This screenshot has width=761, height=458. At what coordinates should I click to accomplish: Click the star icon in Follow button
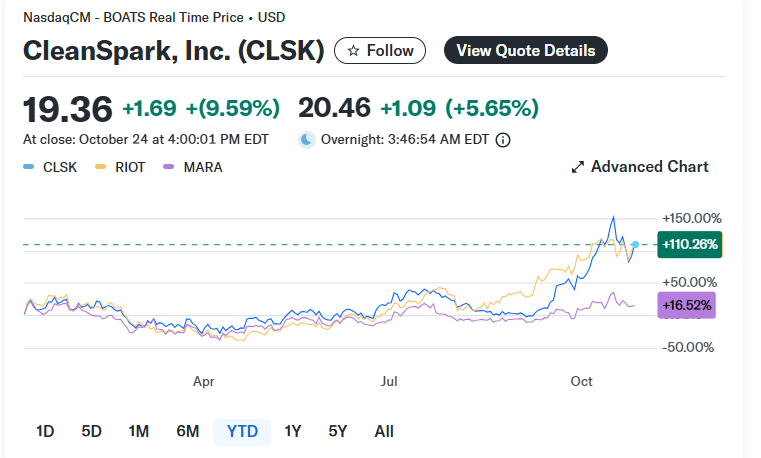[x=353, y=50]
